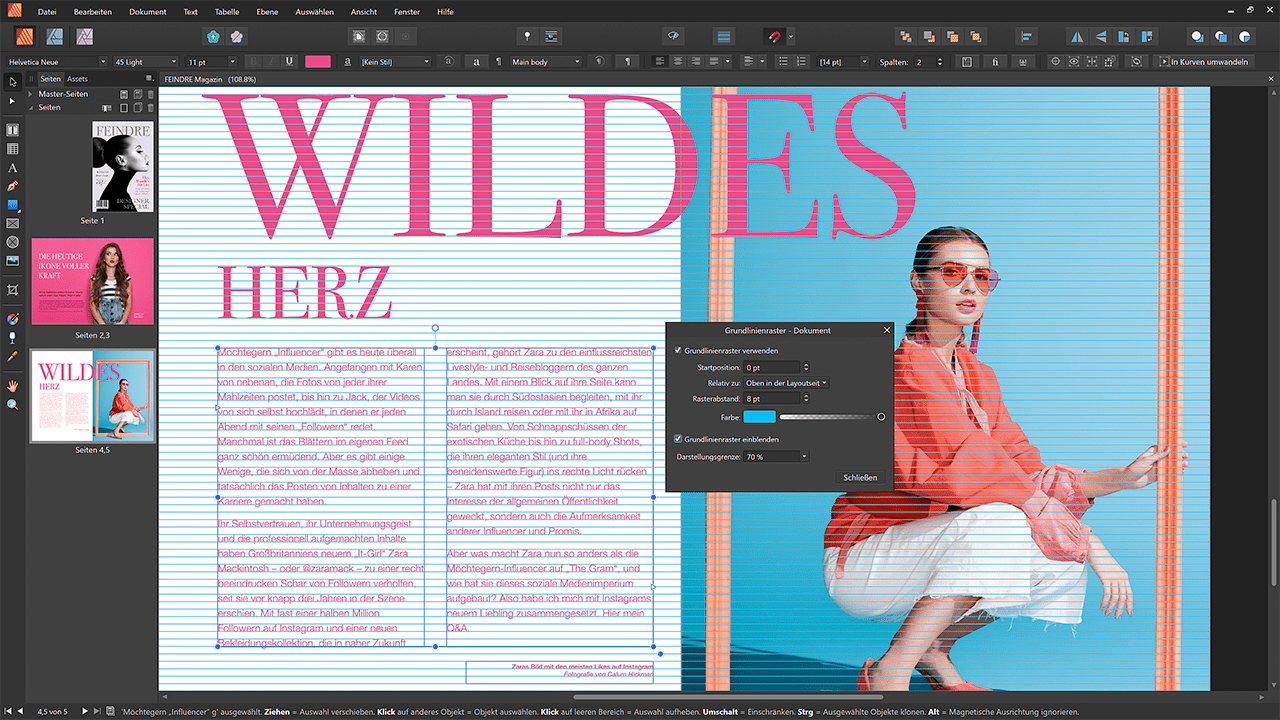Open the Datei menu

coord(47,11)
